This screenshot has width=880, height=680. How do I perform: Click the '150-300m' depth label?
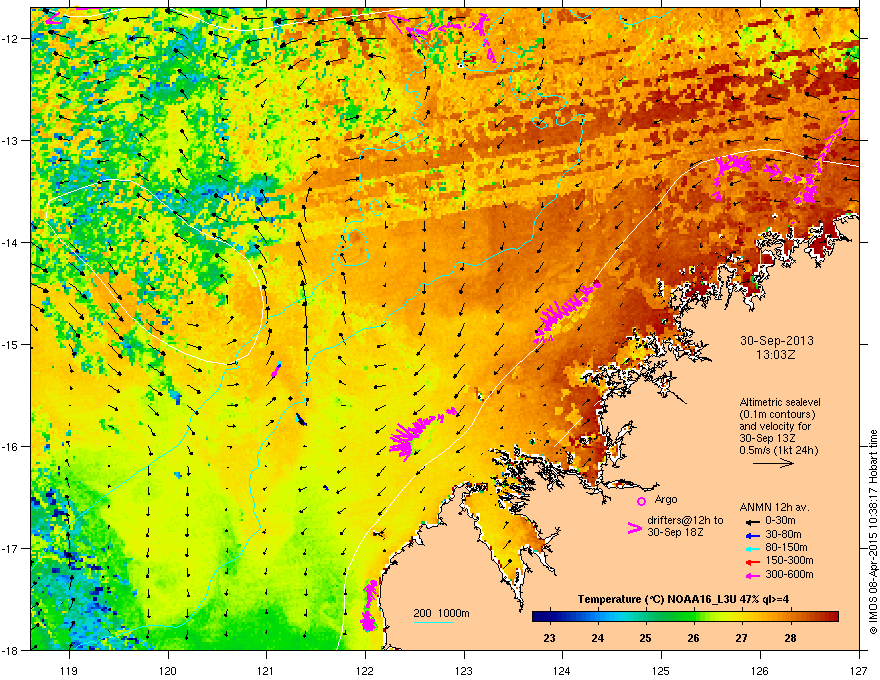(789, 560)
